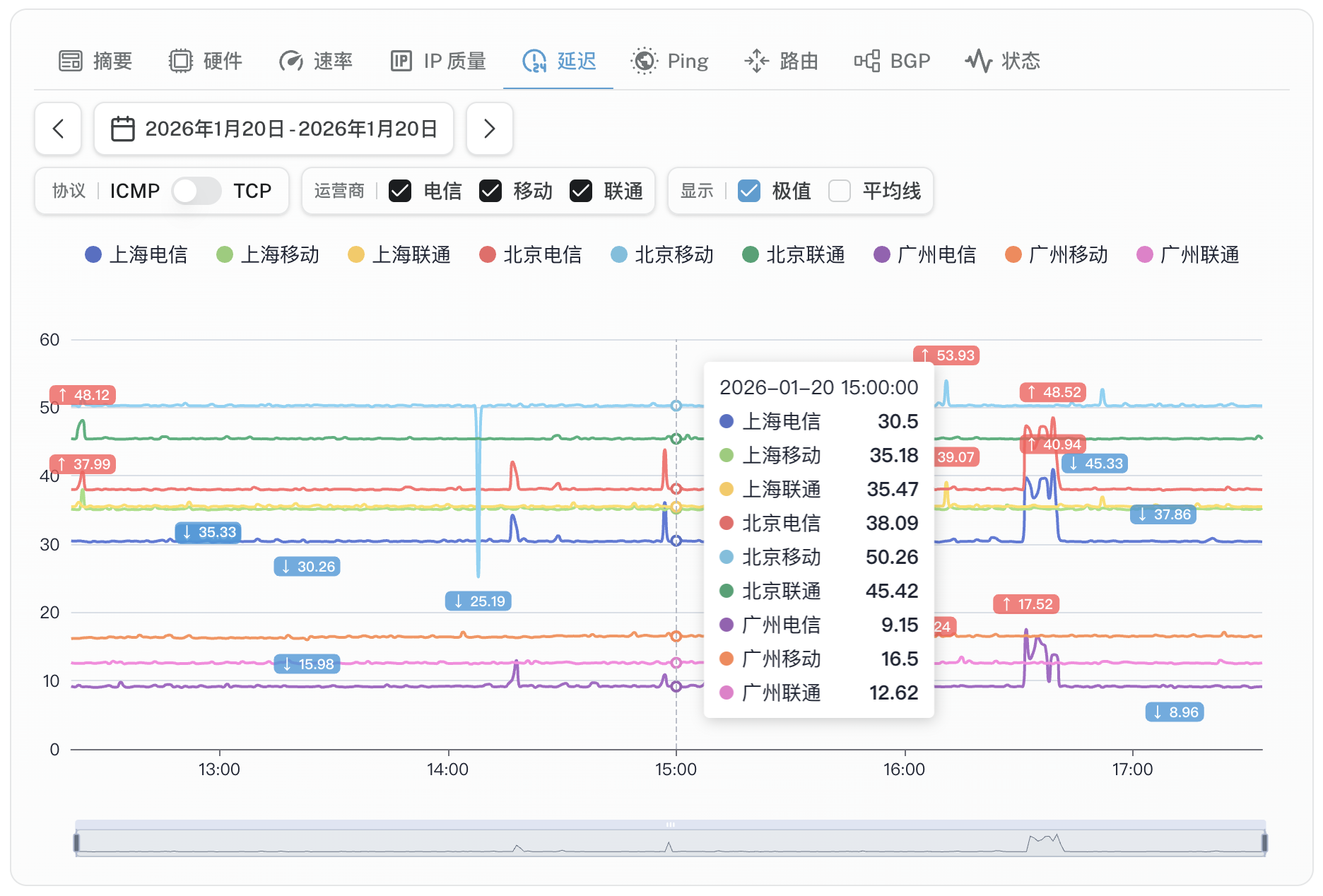Click the 摘要 summary tab icon

70,61
